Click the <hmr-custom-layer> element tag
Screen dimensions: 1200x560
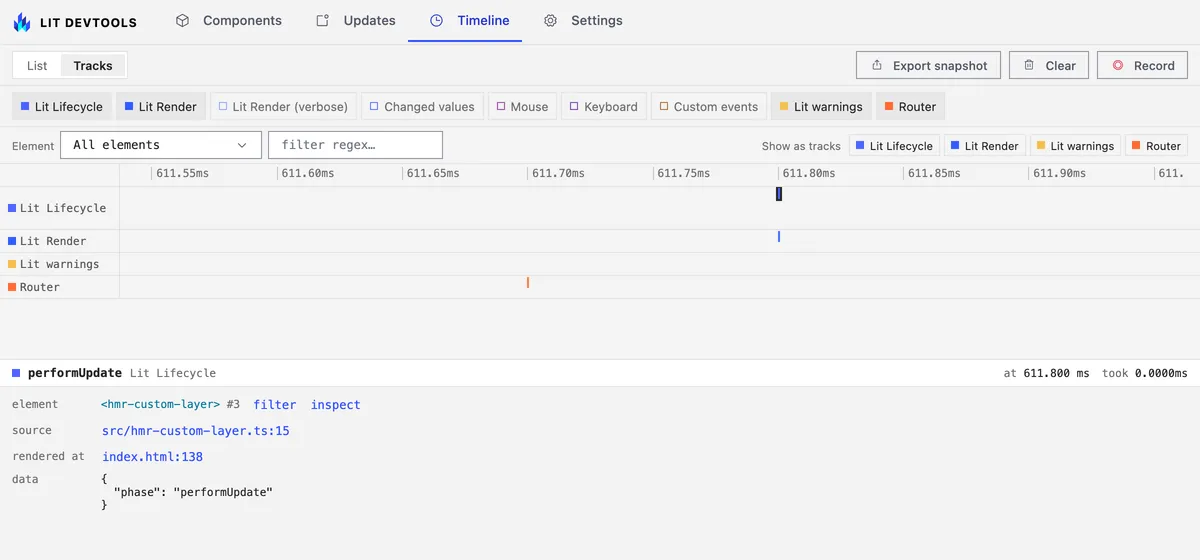click(x=161, y=405)
